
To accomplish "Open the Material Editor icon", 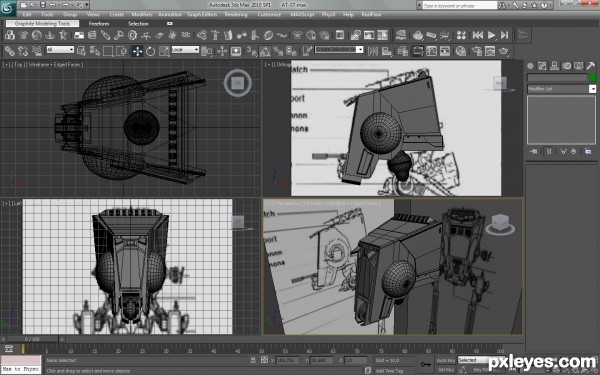I will click(x=461, y=51).
